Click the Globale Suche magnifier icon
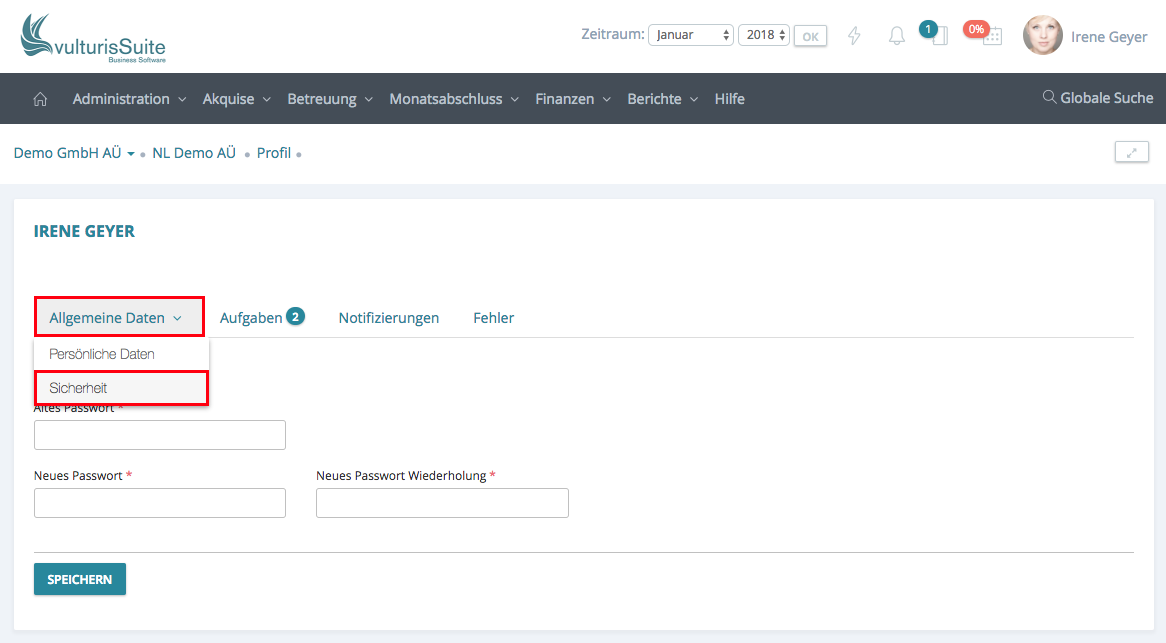1166x643 pixels. click(1049, 98)
